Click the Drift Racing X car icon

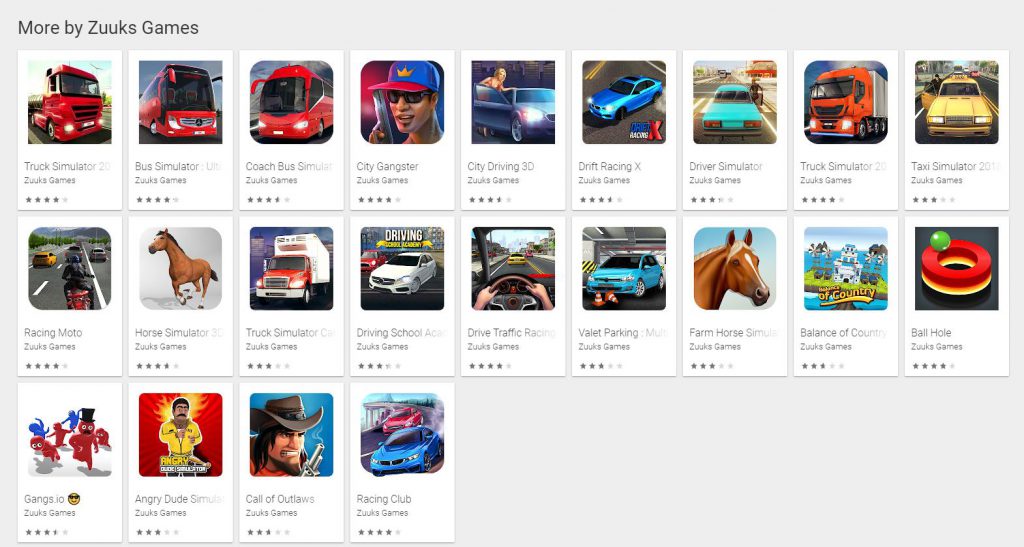(624, 102)
